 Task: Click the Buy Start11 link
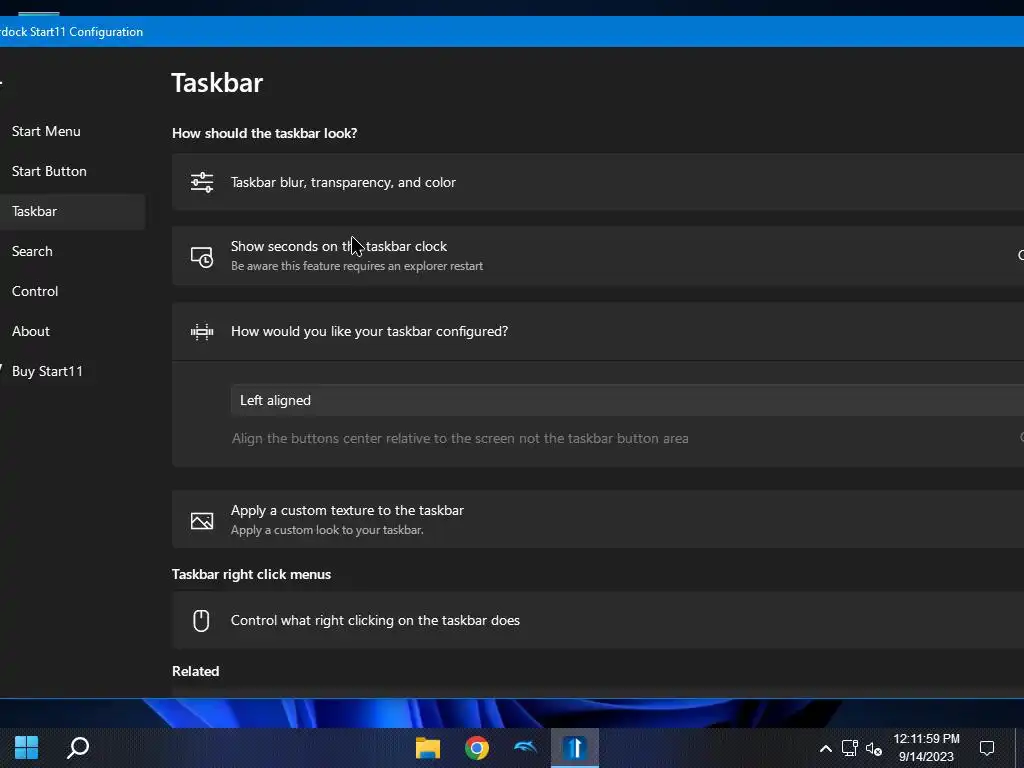47,371
